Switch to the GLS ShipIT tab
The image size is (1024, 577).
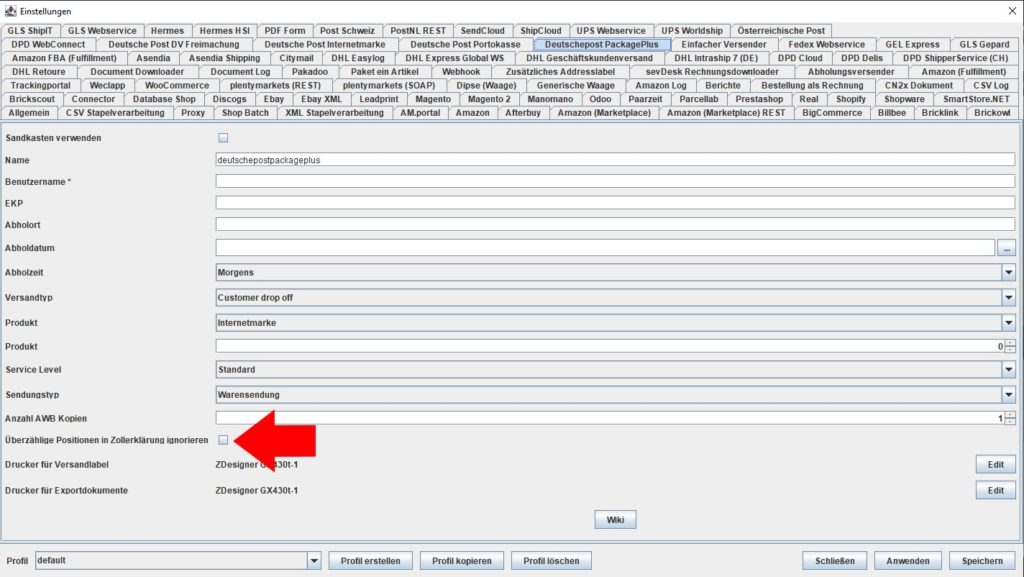click(x=30, y=31)
